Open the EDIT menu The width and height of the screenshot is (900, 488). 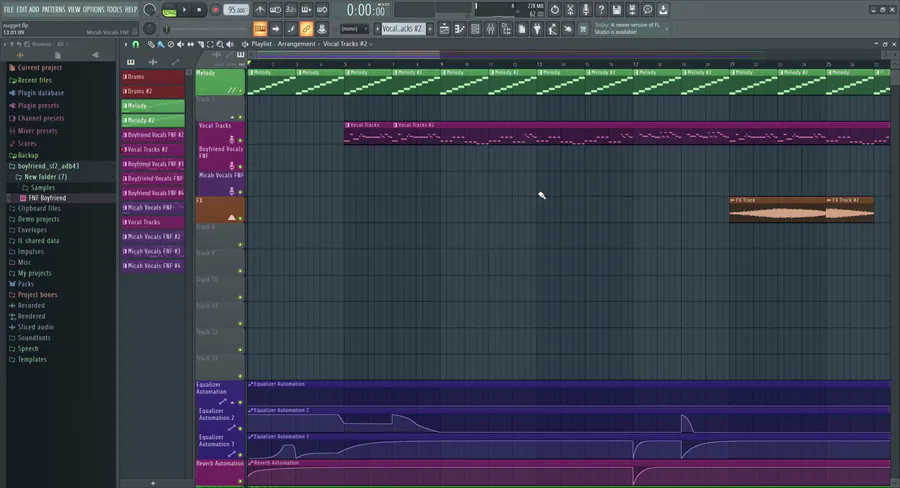click(22, 10)
